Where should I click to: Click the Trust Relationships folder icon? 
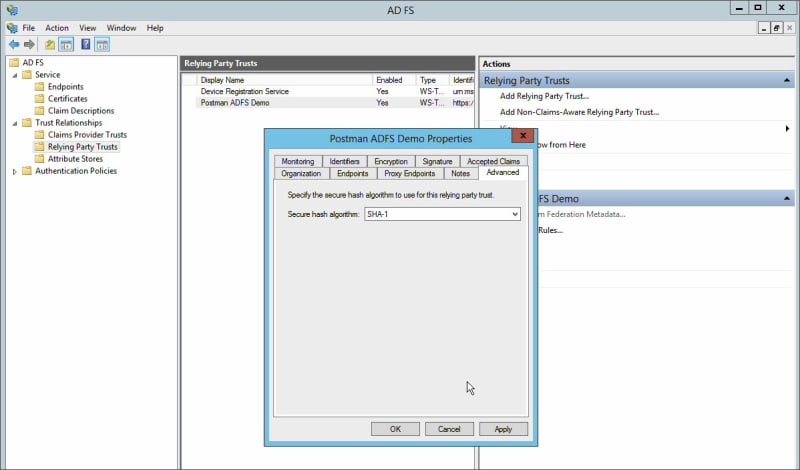point(27,123)
